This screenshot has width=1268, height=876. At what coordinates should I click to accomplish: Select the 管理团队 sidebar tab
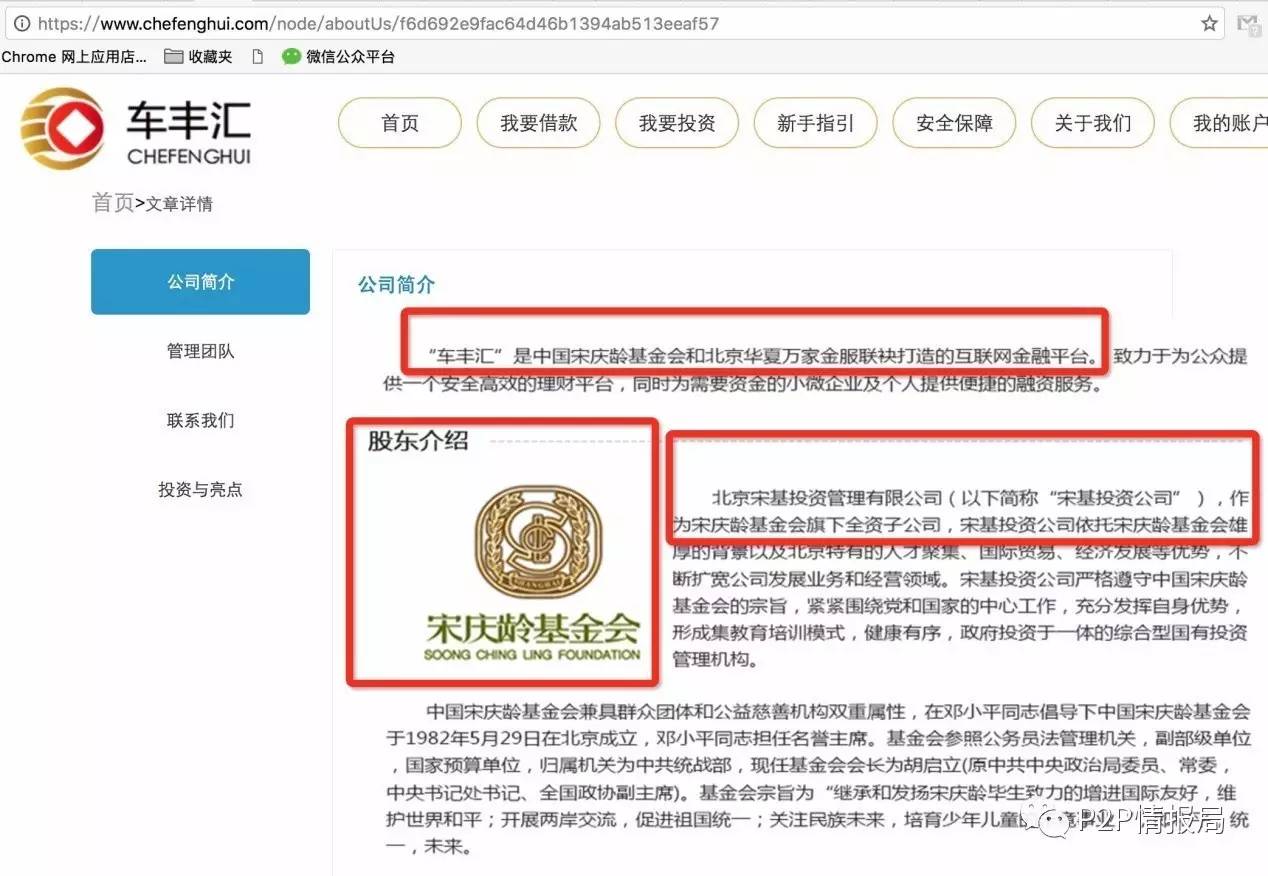[200, 351]
